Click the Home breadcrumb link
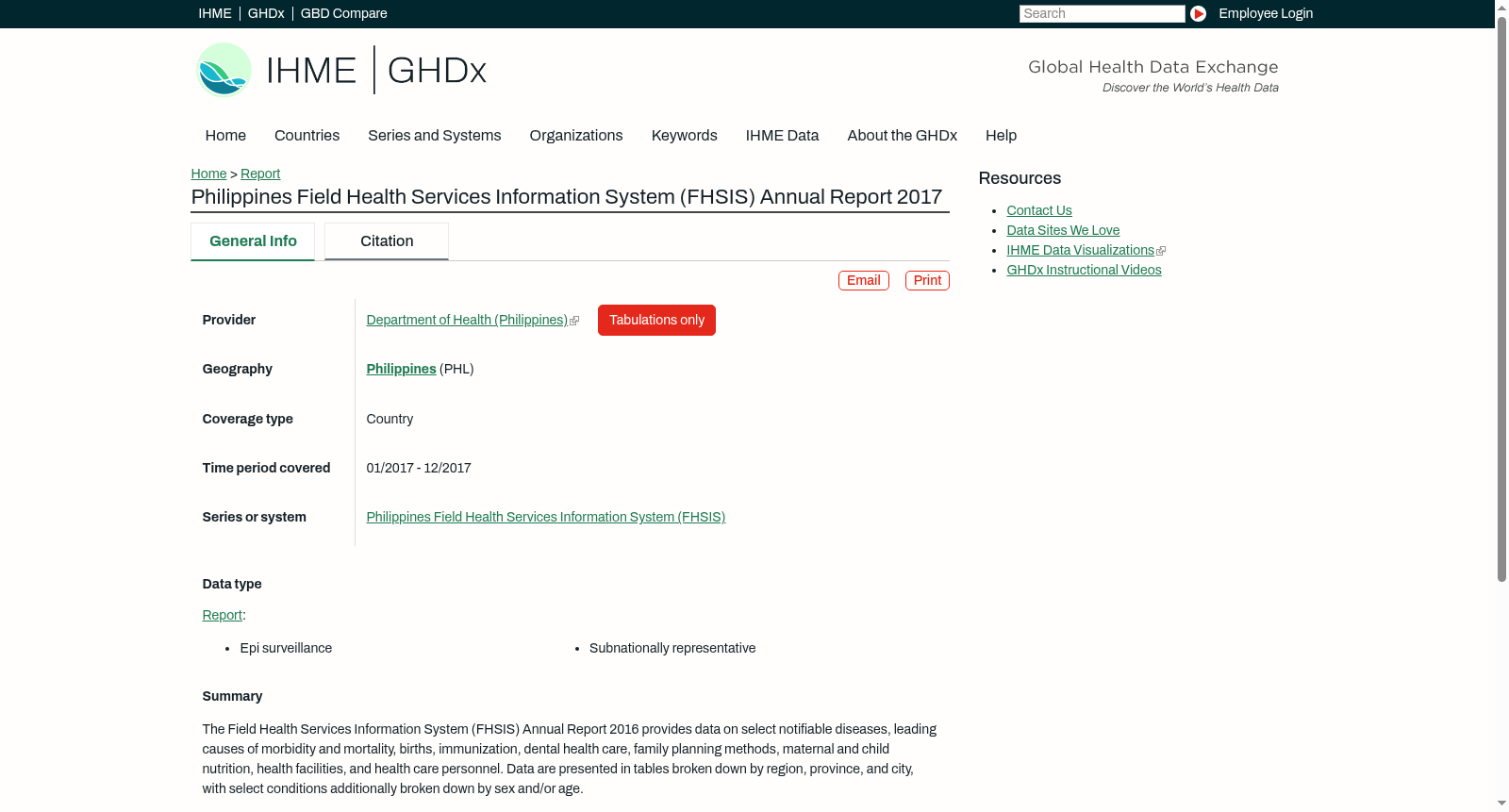 tap(208, 174)
